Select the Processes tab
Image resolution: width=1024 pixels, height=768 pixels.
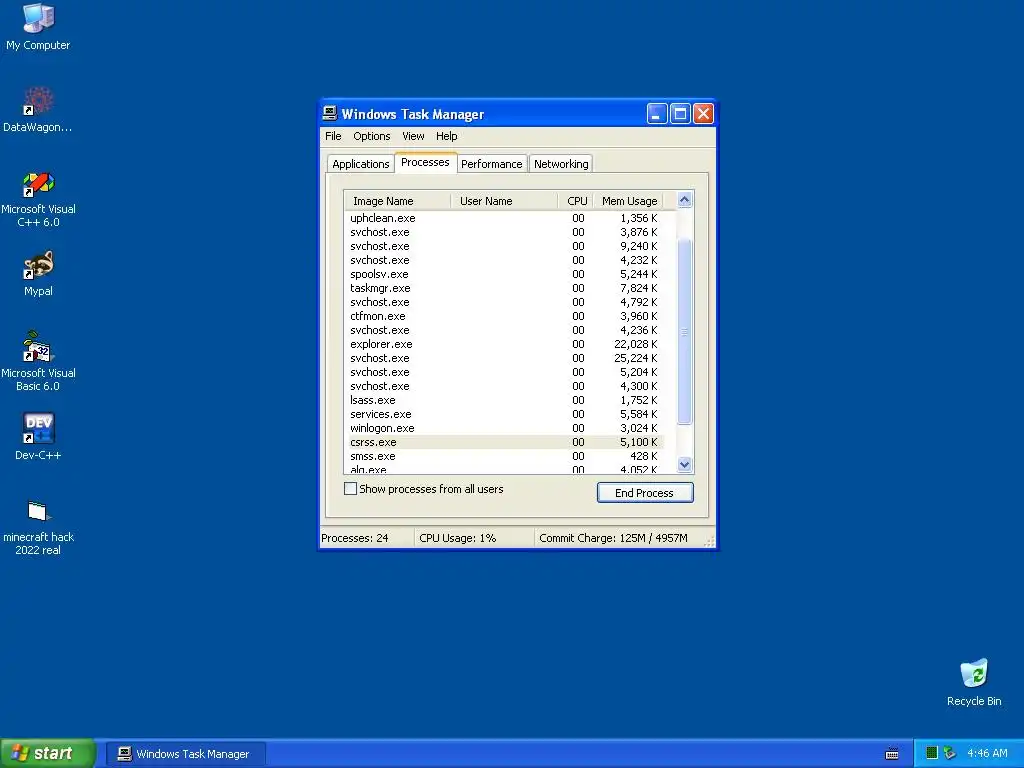point(425,163)
